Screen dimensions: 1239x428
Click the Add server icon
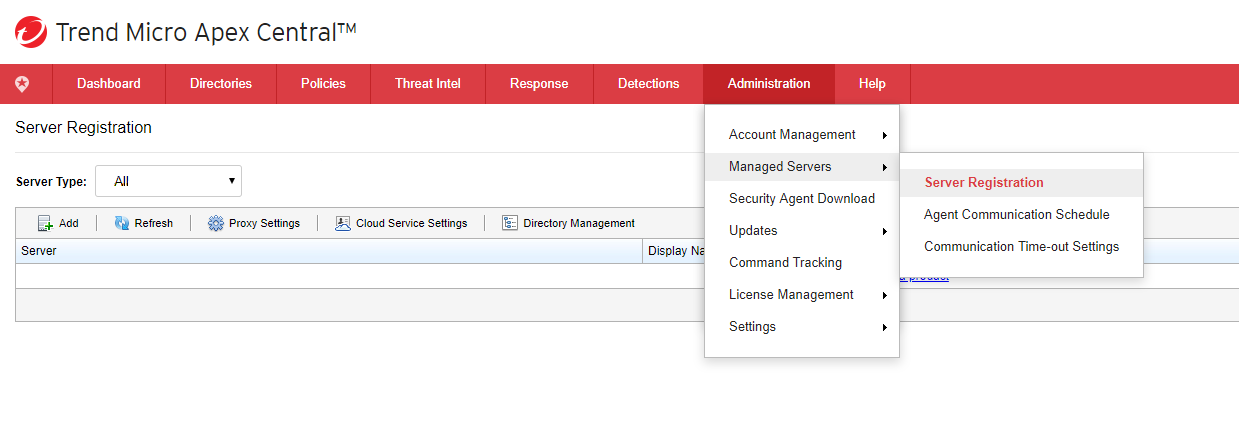[45, 223]
